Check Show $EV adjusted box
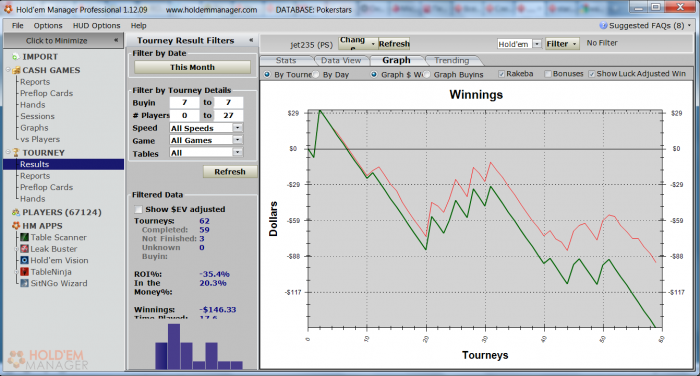700x376 pixels. point(138,209)
